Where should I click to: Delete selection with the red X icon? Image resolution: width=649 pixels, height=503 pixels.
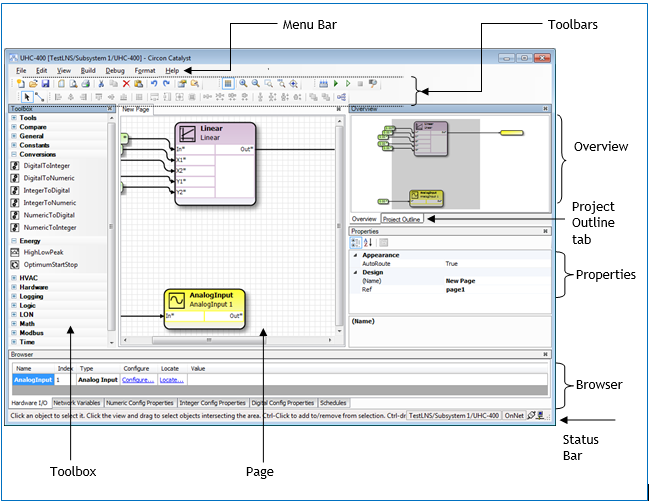click(126, 84)
